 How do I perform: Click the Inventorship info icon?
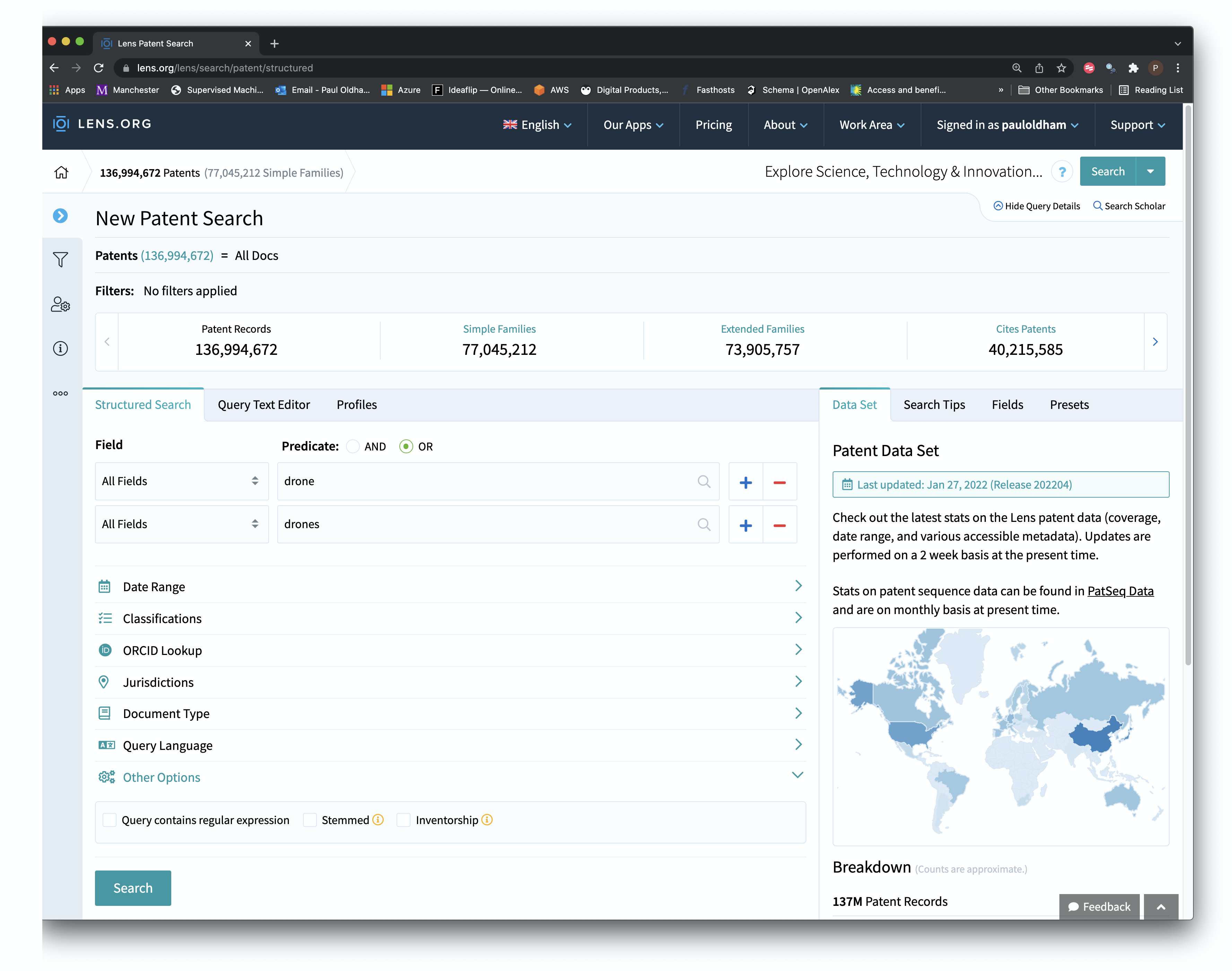coord(487,820)
